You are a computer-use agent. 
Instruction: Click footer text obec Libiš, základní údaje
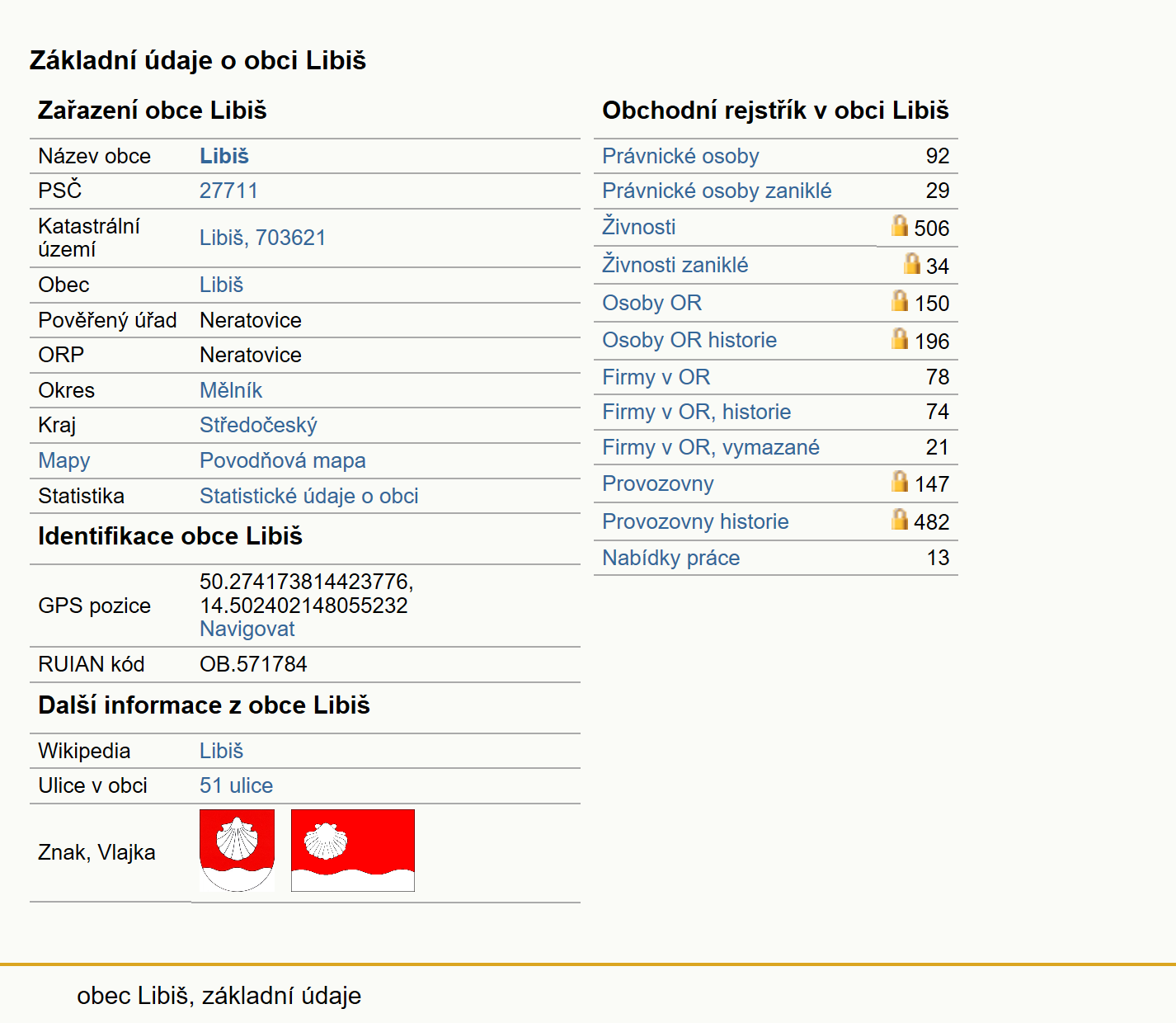[x=219, y=996]
